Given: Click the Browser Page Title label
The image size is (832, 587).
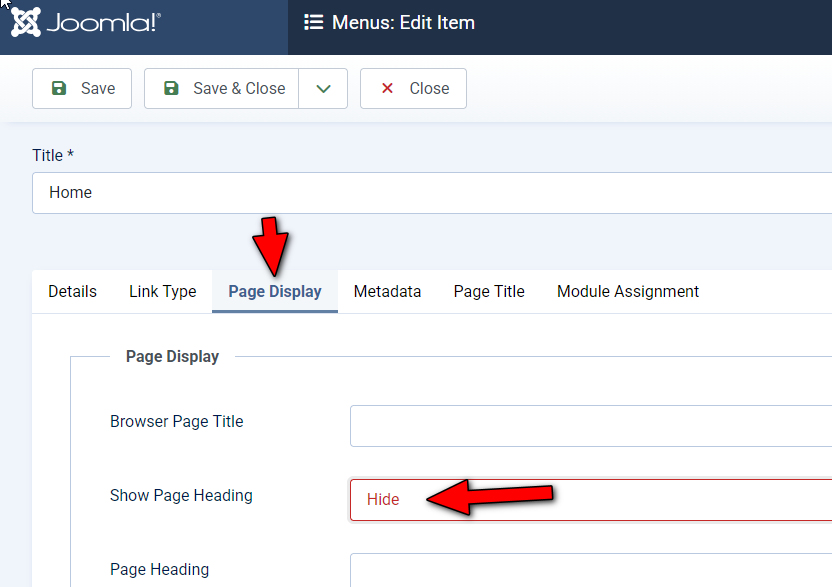Looking at the screenshot, I should (x=177, y=422).
